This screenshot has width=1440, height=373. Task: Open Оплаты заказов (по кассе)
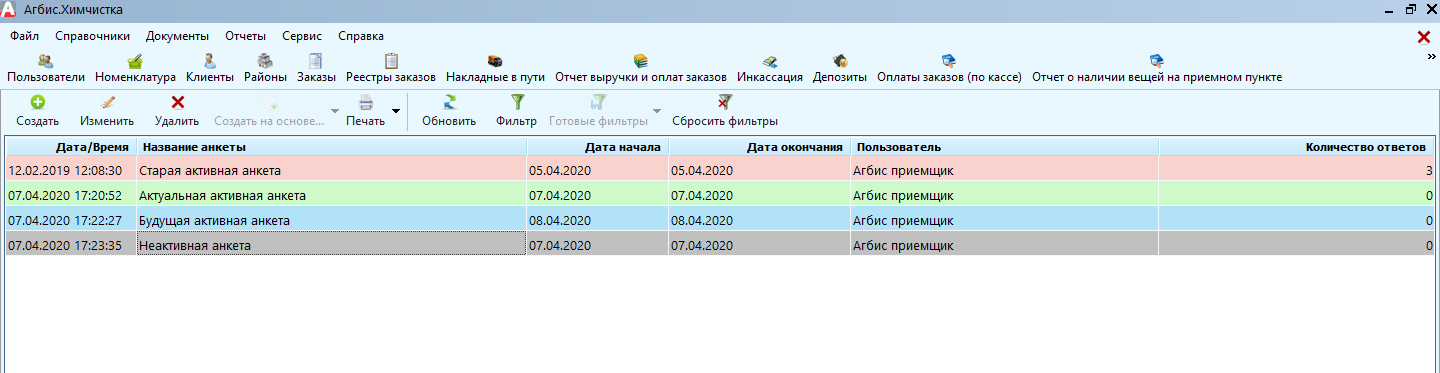point(949,68)
